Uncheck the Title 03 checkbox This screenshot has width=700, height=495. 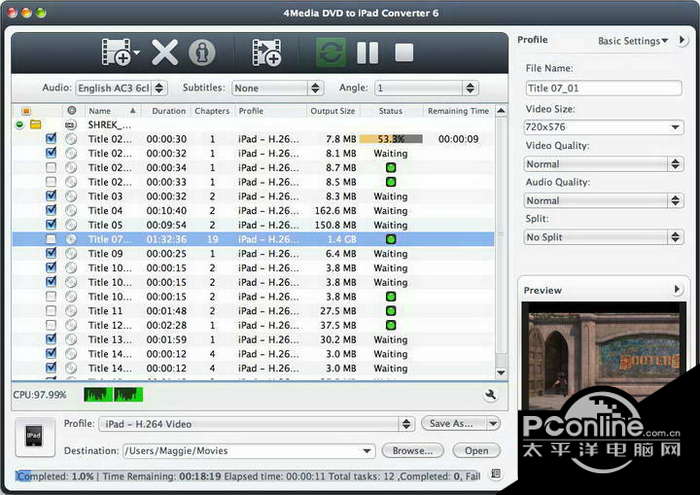51,196
